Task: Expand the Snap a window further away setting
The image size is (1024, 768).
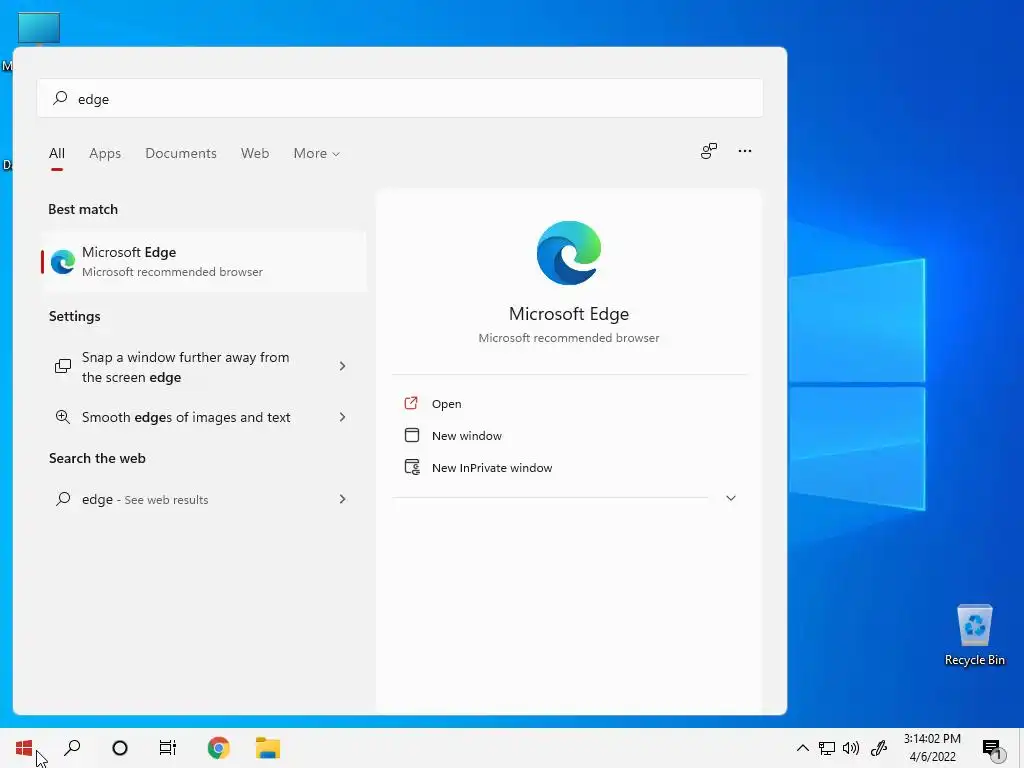Action: 342,366
